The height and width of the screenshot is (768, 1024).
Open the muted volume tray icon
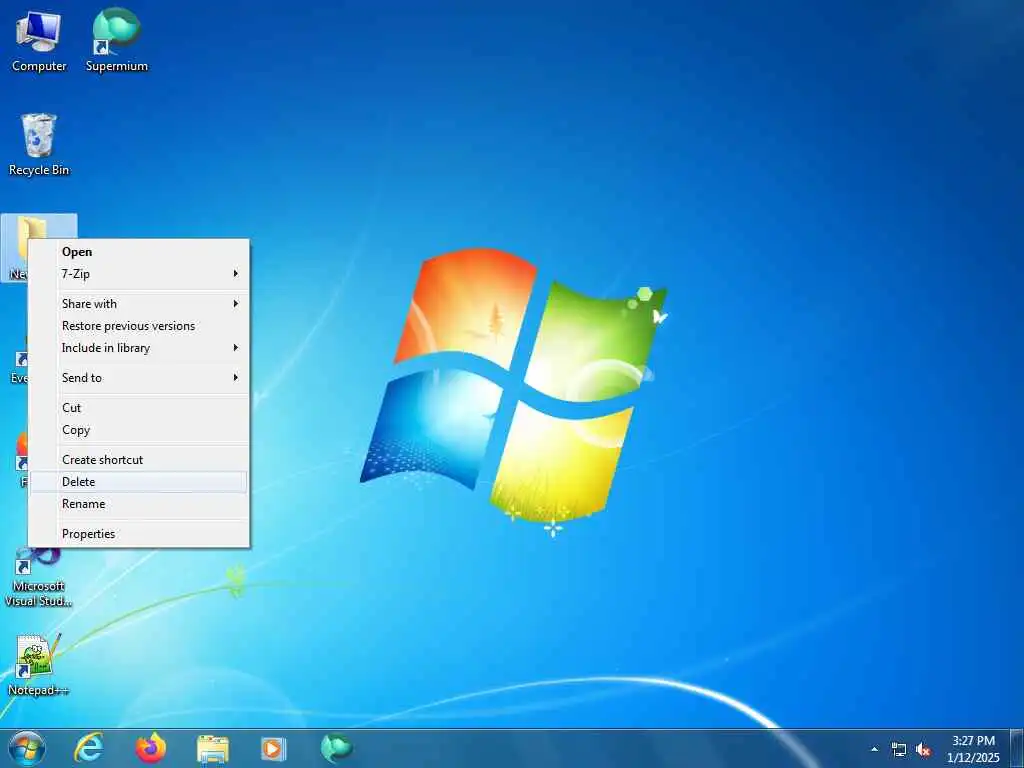(923, 749)
